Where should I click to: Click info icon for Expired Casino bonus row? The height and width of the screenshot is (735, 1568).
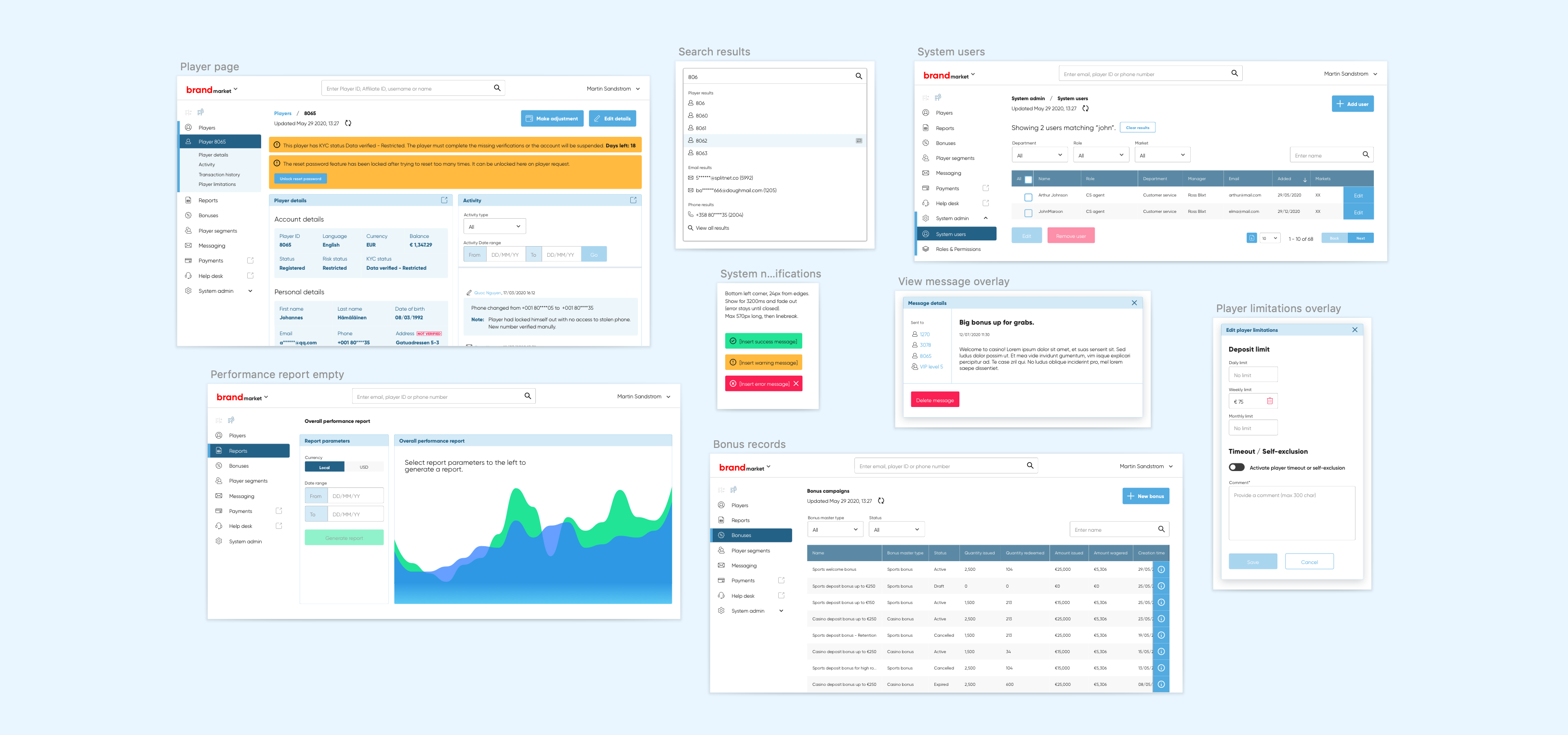[1161, 684]
